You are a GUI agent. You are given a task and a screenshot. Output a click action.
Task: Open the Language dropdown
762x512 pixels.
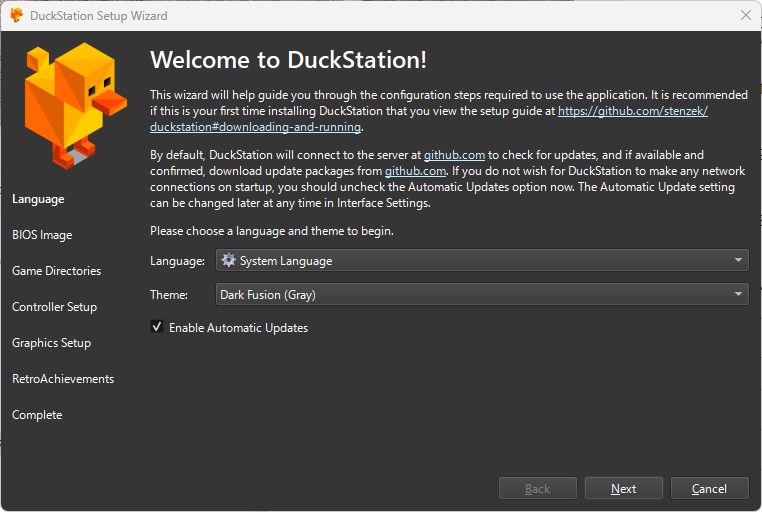[x=481, y=260]
